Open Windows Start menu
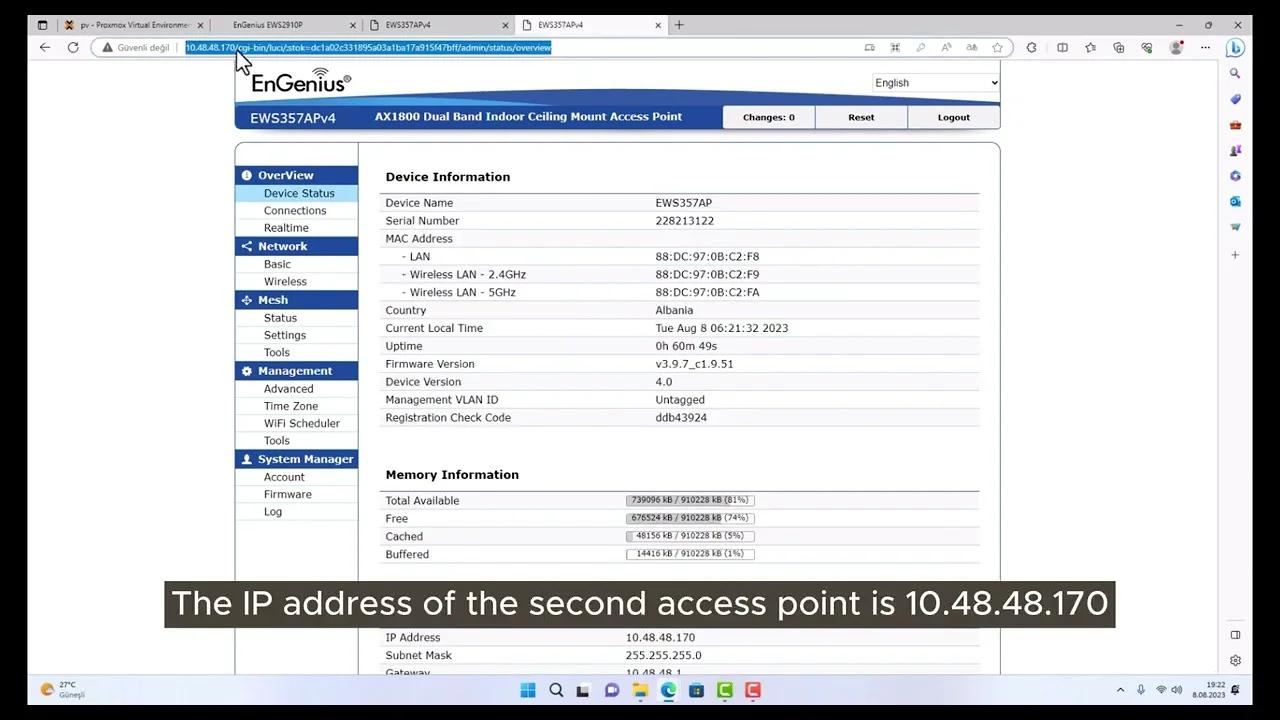This screenshot has height=720, width=1280. [528, 690]
